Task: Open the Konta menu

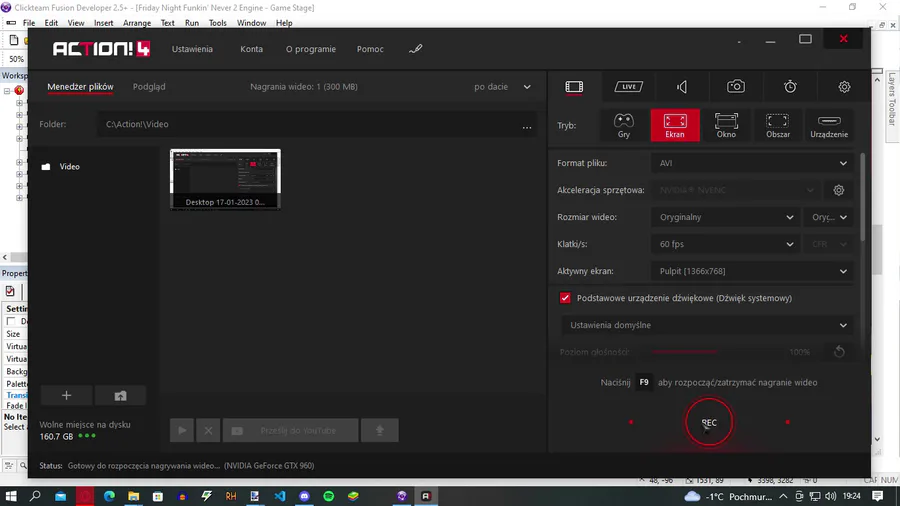Action: point(251,49)
